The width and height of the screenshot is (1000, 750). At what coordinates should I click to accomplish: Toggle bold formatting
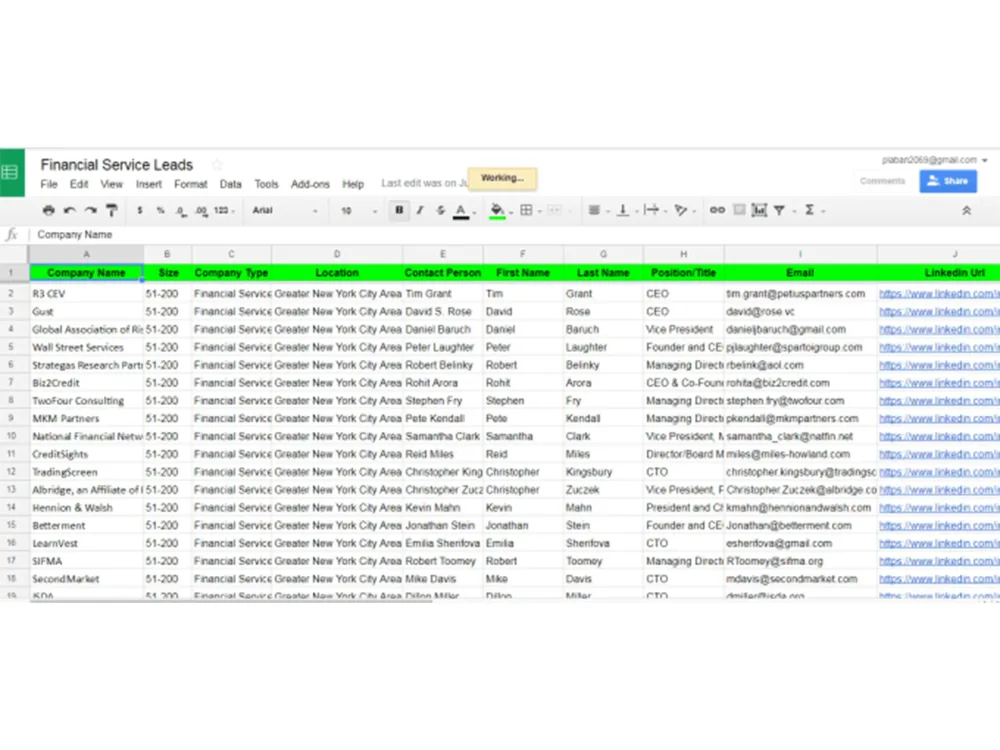[399, 210]
